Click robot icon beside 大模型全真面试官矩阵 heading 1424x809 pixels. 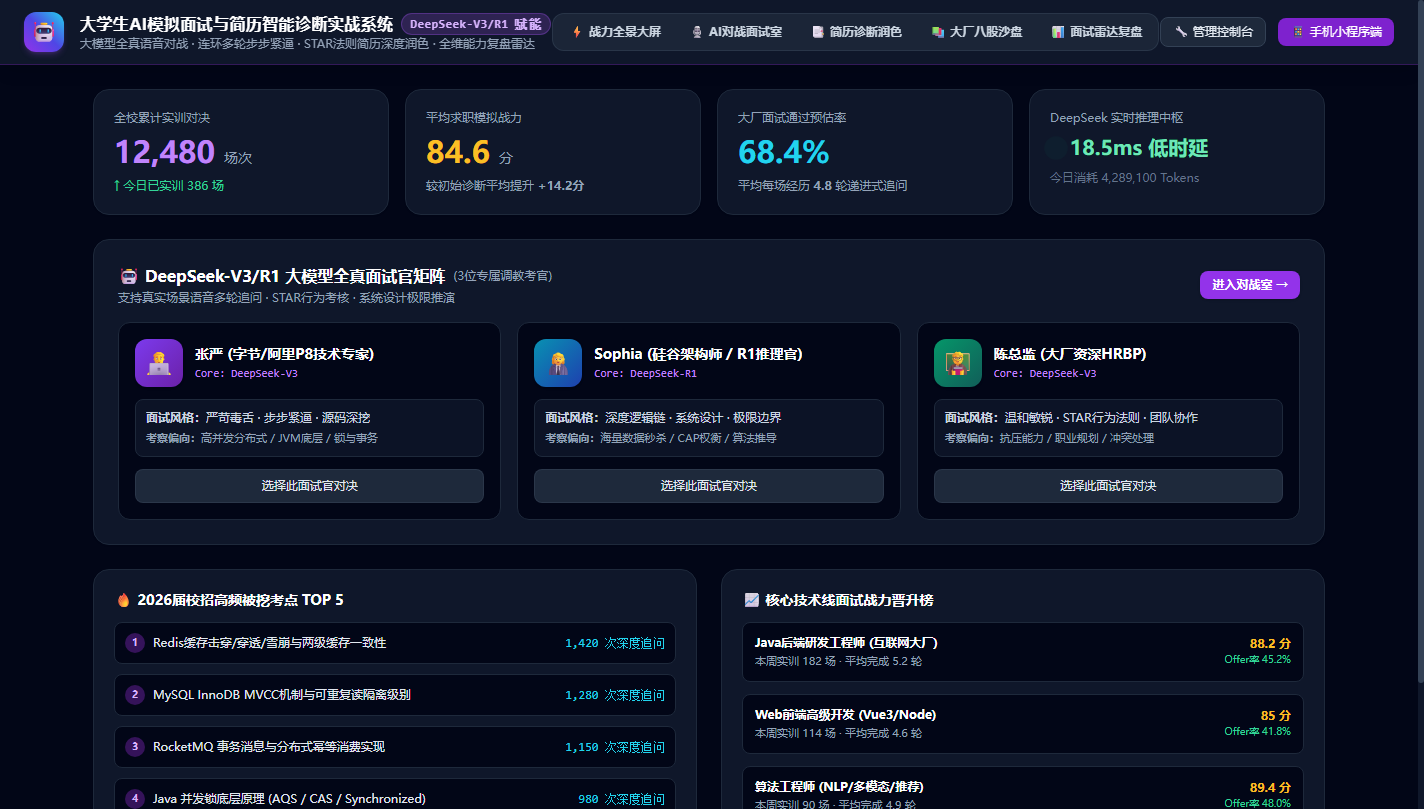(128, 277)
